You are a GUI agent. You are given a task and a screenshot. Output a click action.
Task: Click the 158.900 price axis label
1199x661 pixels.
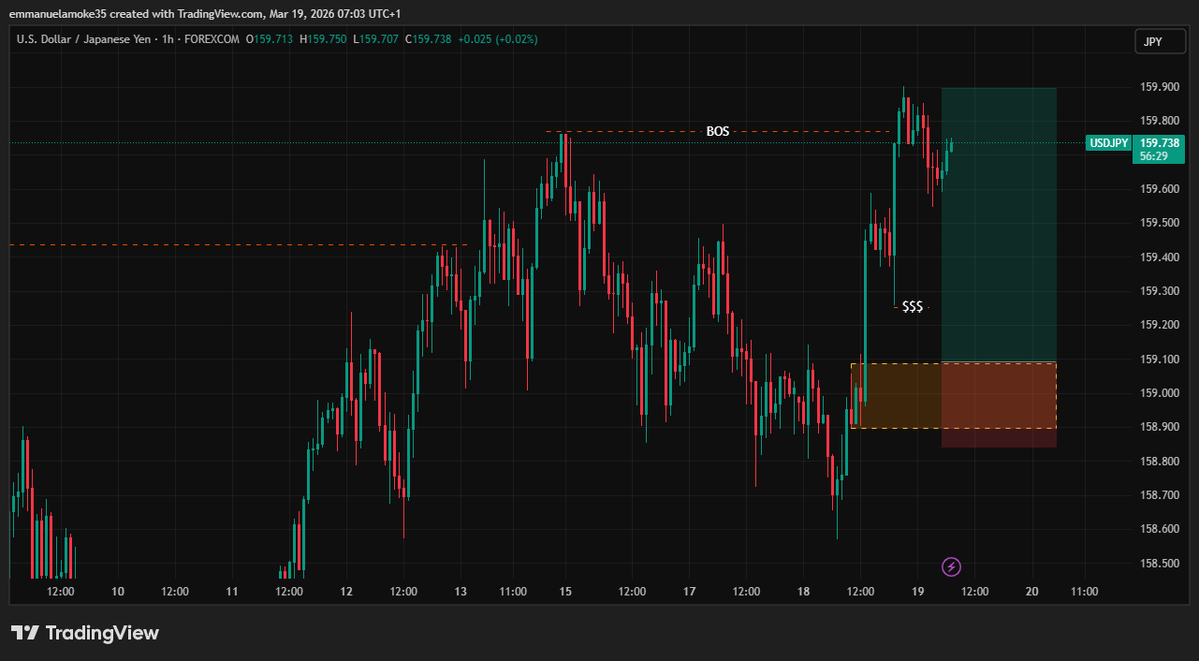[x=1158, y=427]
